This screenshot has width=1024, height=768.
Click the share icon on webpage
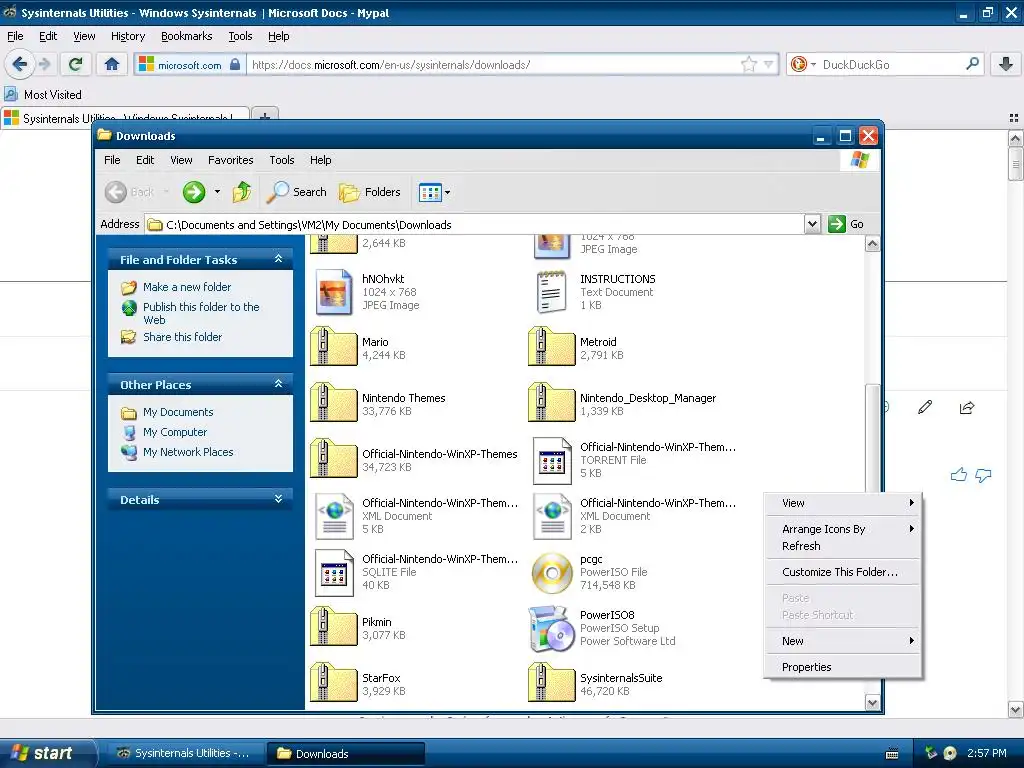pyautogui.click(x=967, y=408)
